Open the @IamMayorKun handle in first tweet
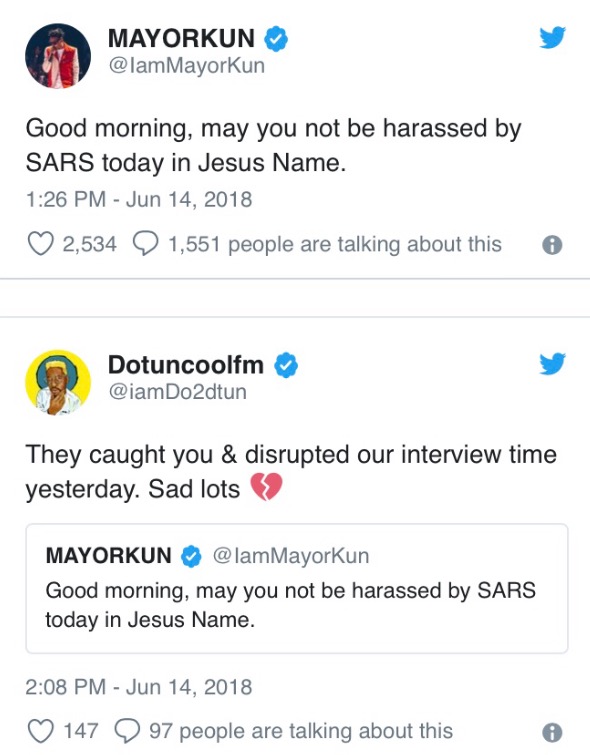Viewport: 590px width, 755px height. click(187, 65)
